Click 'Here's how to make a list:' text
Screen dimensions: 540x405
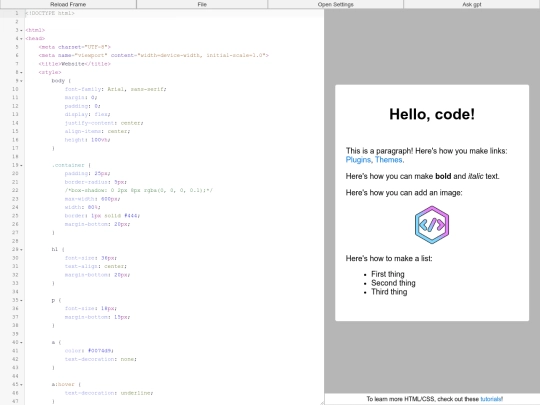click(389, 258)
